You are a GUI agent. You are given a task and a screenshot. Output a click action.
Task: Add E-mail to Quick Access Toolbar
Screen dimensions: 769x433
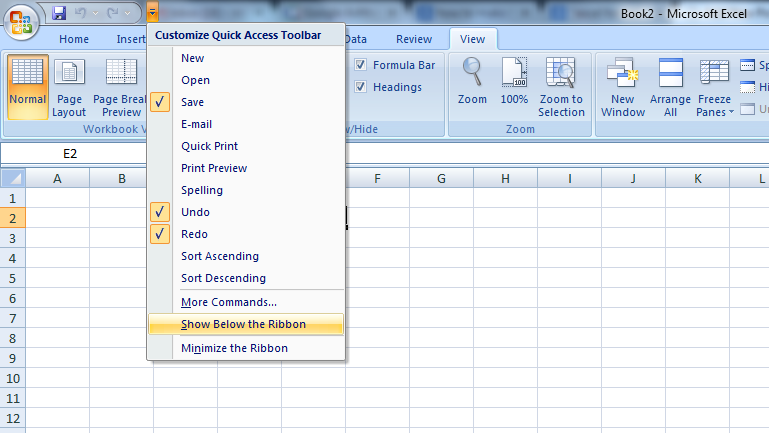pyautogui.click(x=246, y=124)
